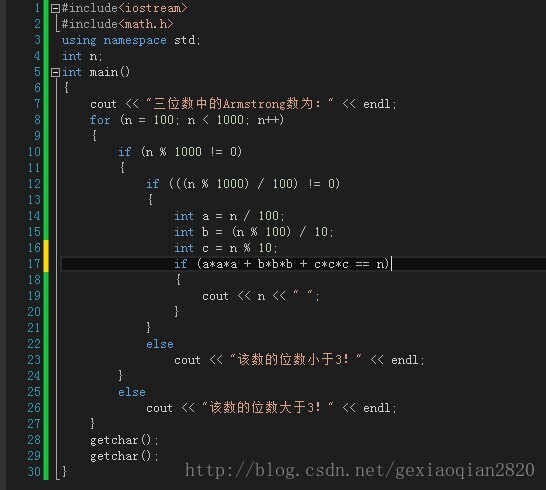Click the closing brace on line 30
Viewport: 546px width, 490px height.
pos(64,472)
